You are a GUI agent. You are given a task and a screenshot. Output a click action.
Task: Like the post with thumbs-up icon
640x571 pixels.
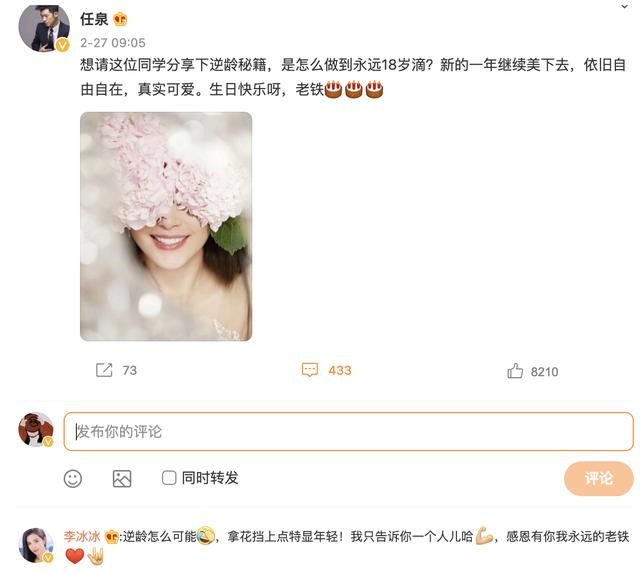click(515, 371)
